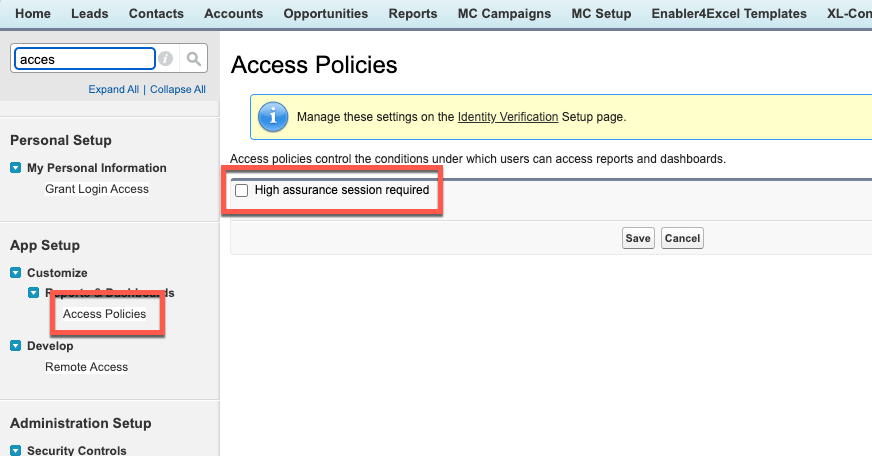Click the info icon inside search box
The width and height of the screenshot is (872, 456).
[x=166, y=59]
